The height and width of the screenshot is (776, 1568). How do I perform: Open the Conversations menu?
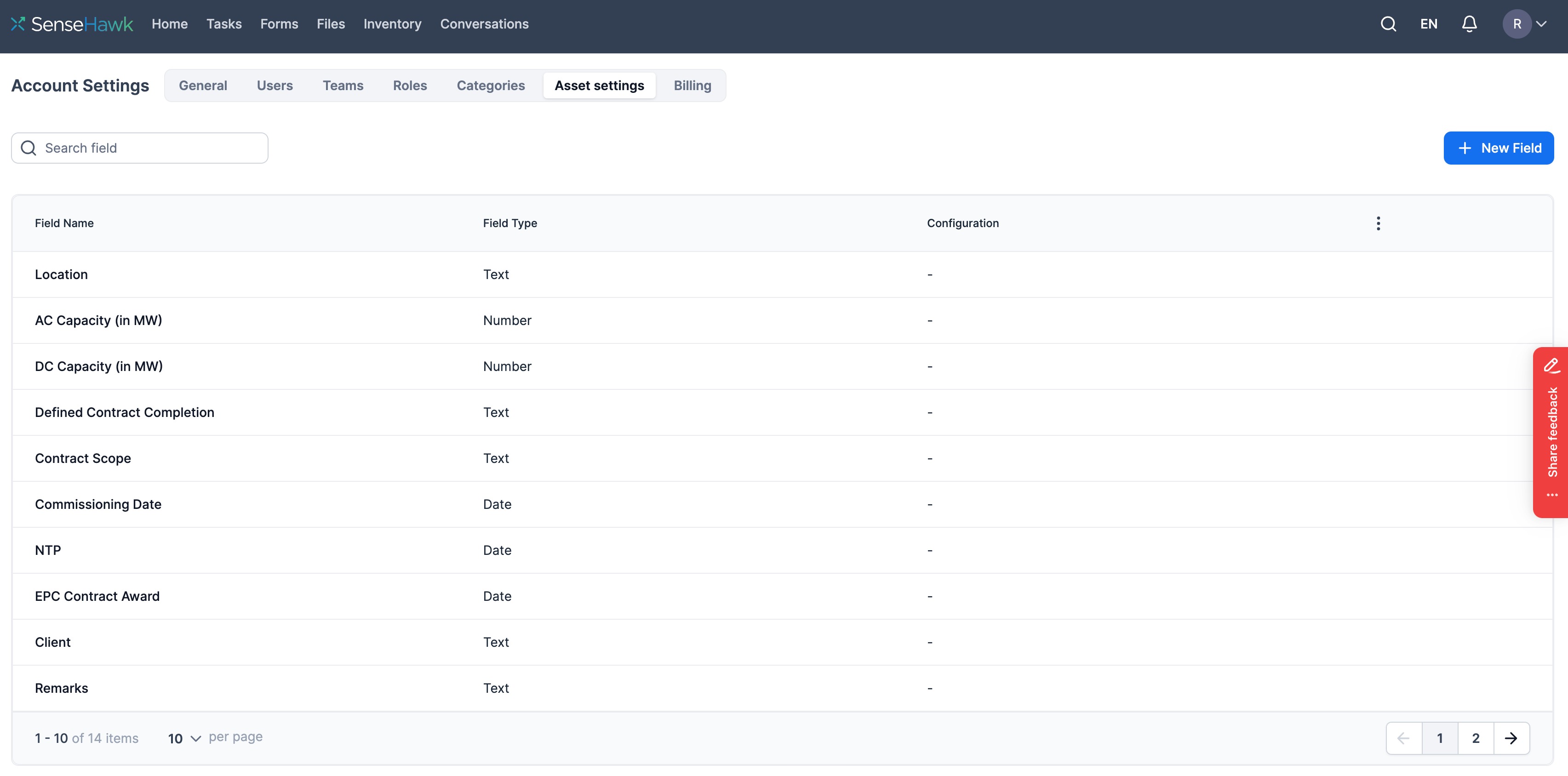(484, 24)
